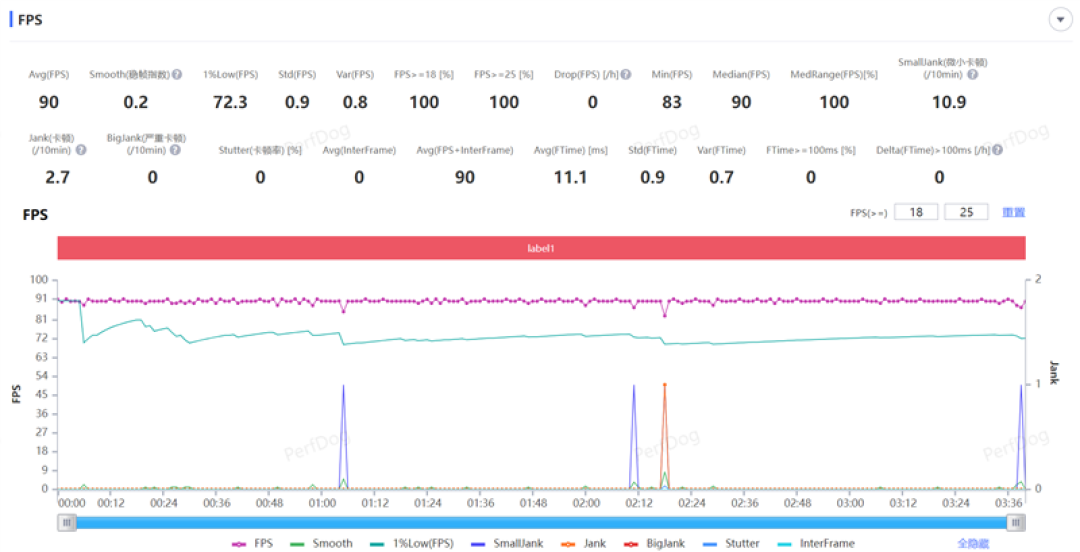Click help icon next to Jank(/10min)
Image resolution: width=1080 pixels, height=552 pixels.
click(81, 150)
